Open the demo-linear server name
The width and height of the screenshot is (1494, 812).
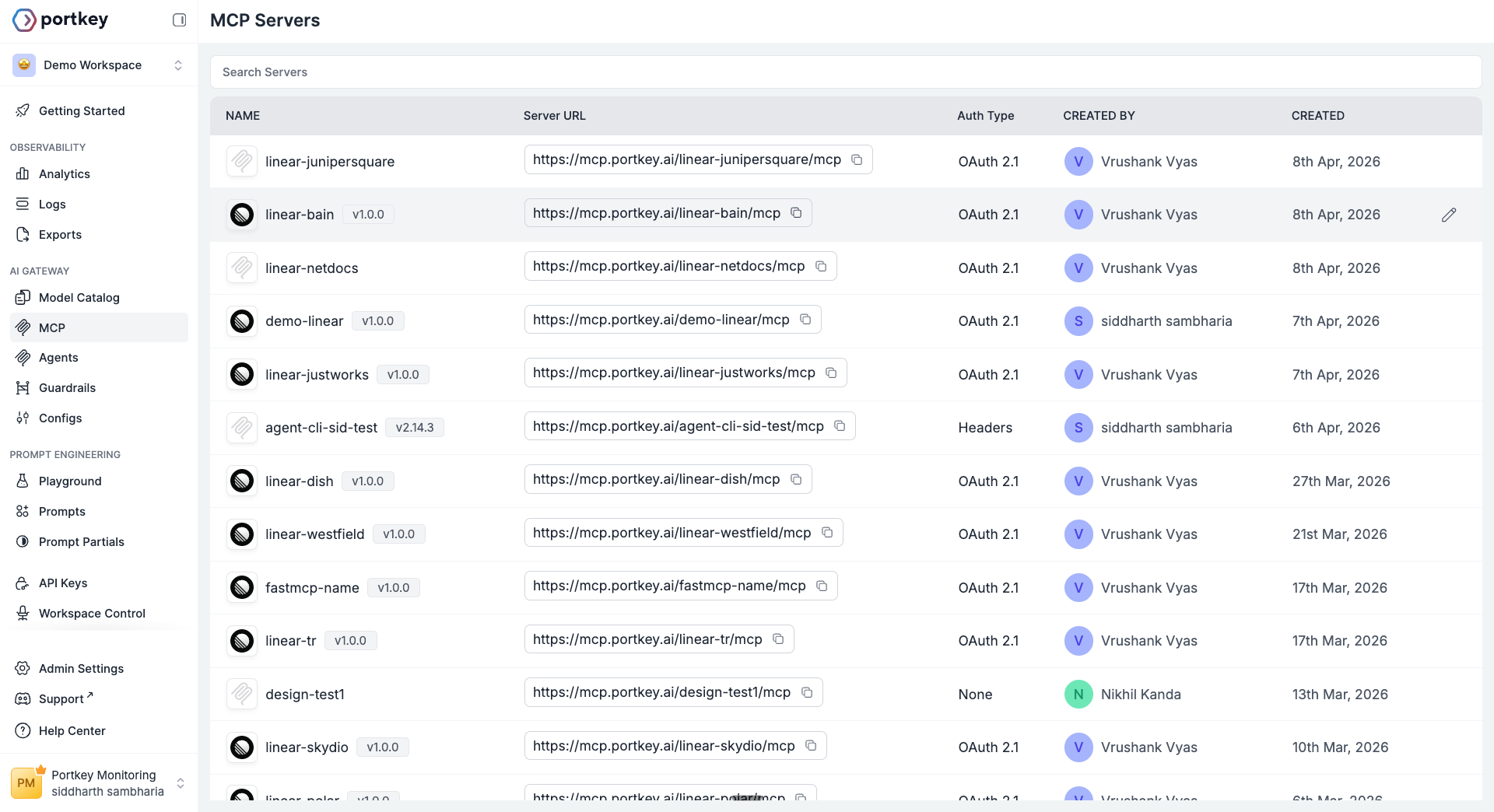coord(304,321)
